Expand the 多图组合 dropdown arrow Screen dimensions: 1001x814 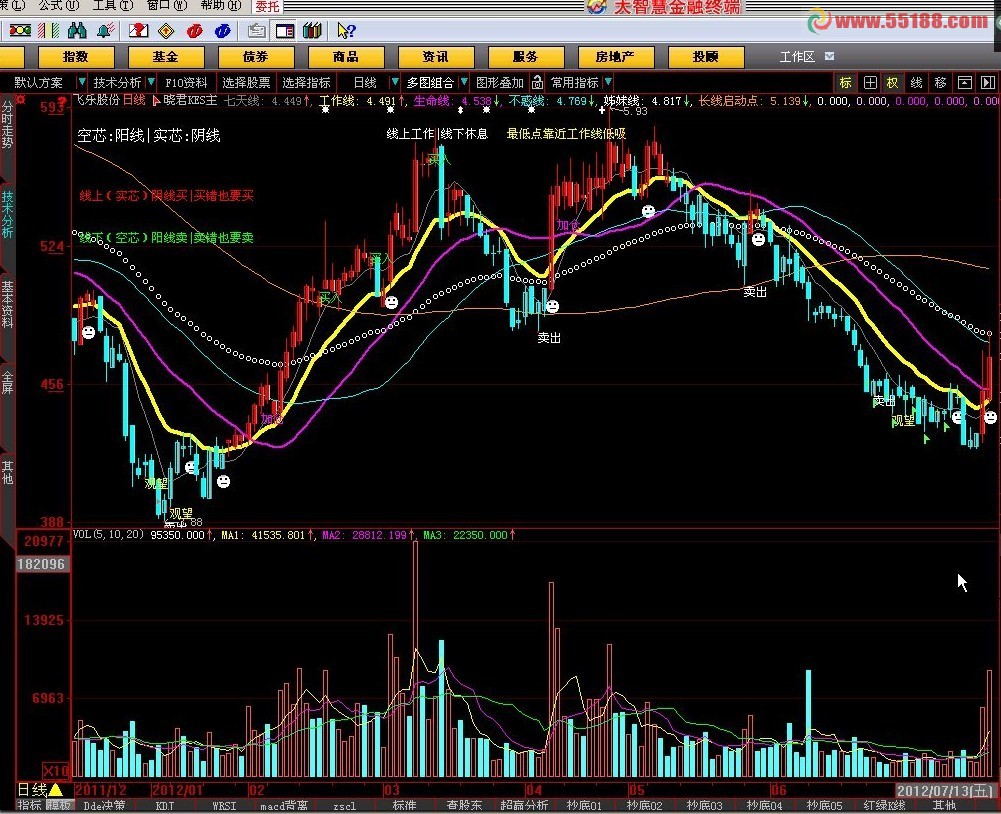pyautogui.click(x=463, y=82)
